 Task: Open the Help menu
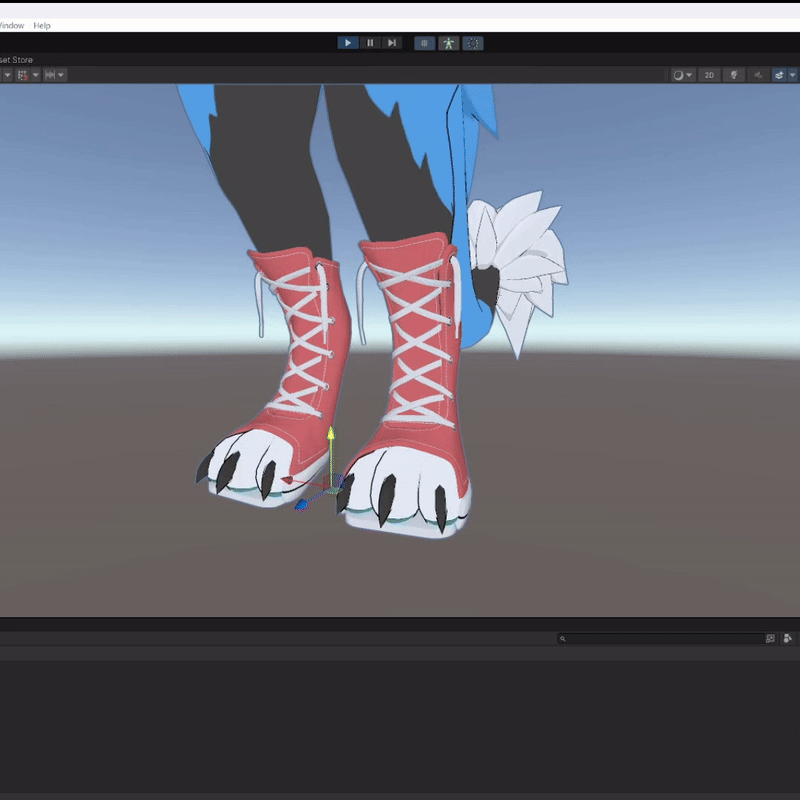(x=42, y=26)
